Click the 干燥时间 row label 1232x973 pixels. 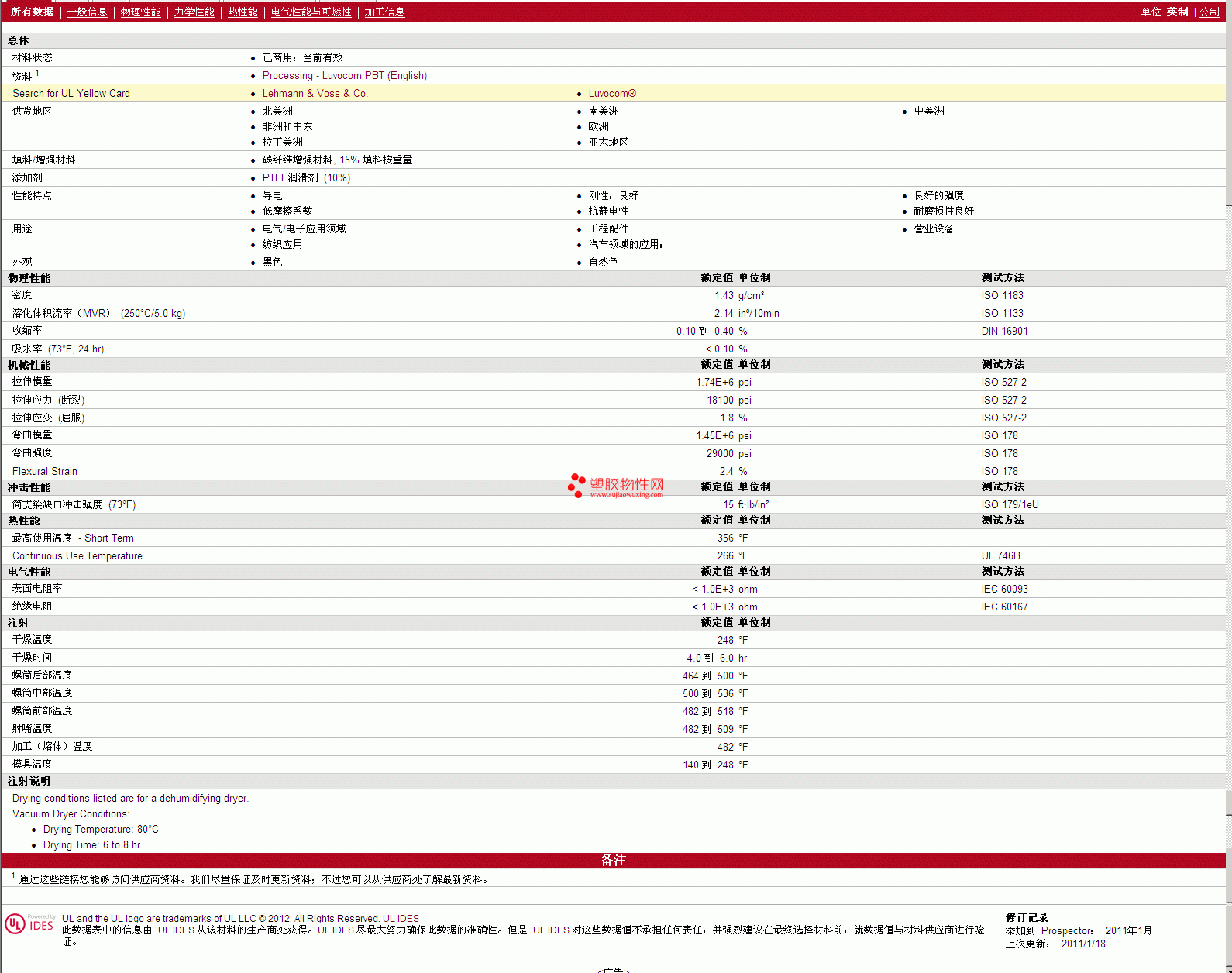(33, 658)
